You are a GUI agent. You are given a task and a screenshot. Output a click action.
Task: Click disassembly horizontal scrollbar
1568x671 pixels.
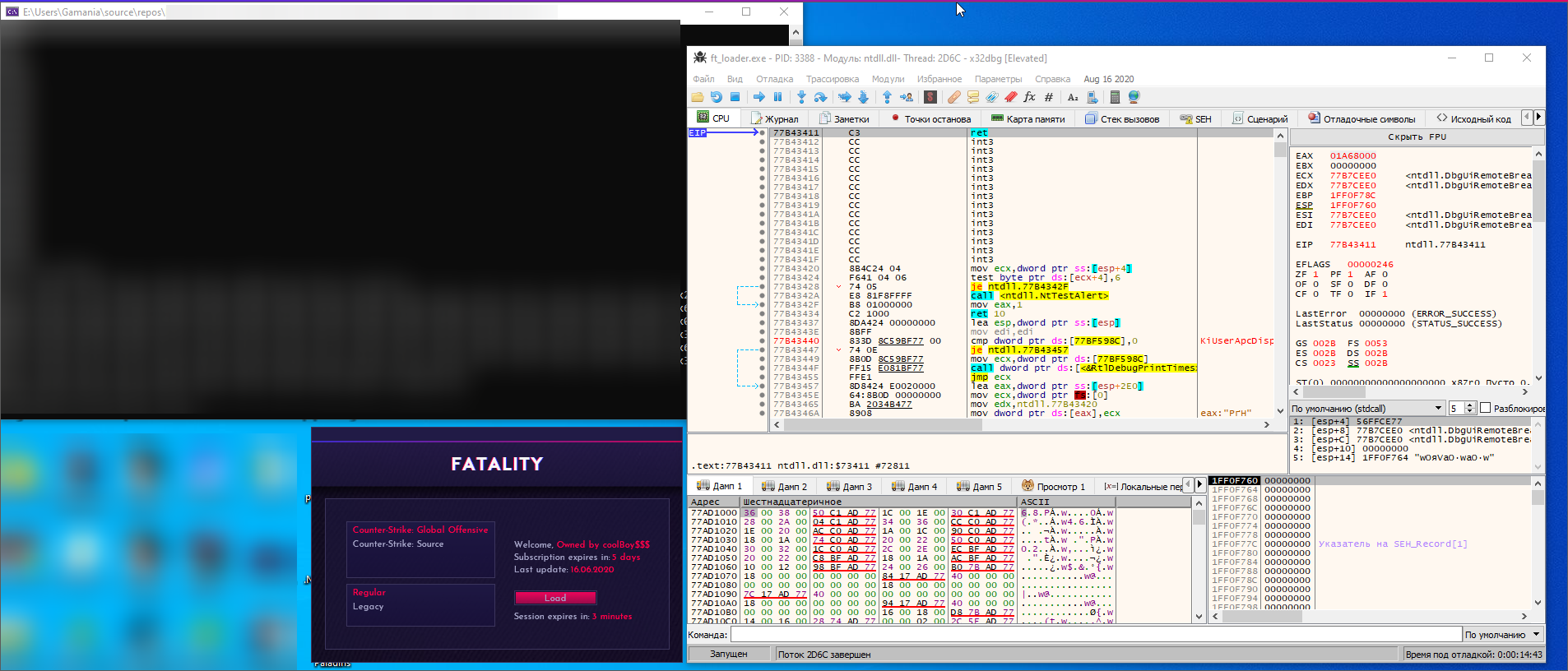click(1020, 425)
